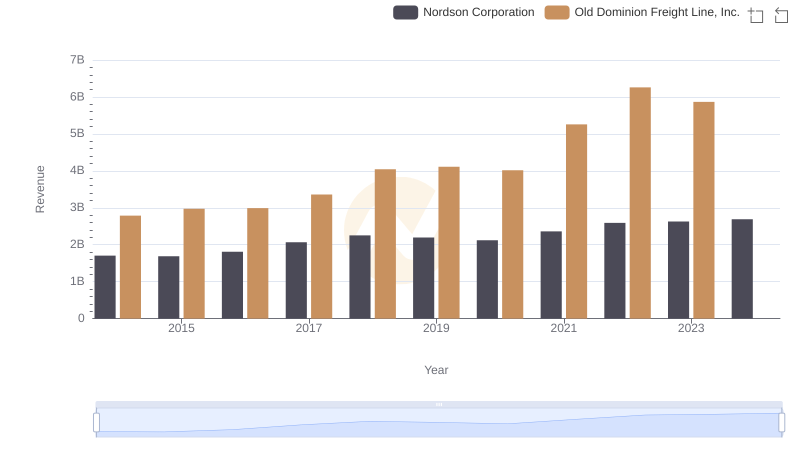Click the Nordson bar for 2019
The width and height of the screenshot is (800, 461).
[423, 278]
